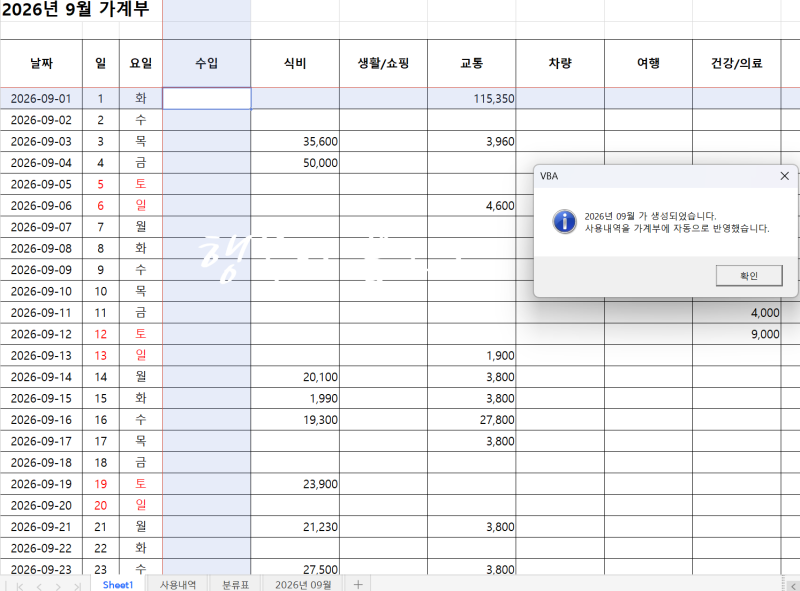800x591 pixels.
Task: Open the 사용내역 sheet tab
Action: (178, 584)
